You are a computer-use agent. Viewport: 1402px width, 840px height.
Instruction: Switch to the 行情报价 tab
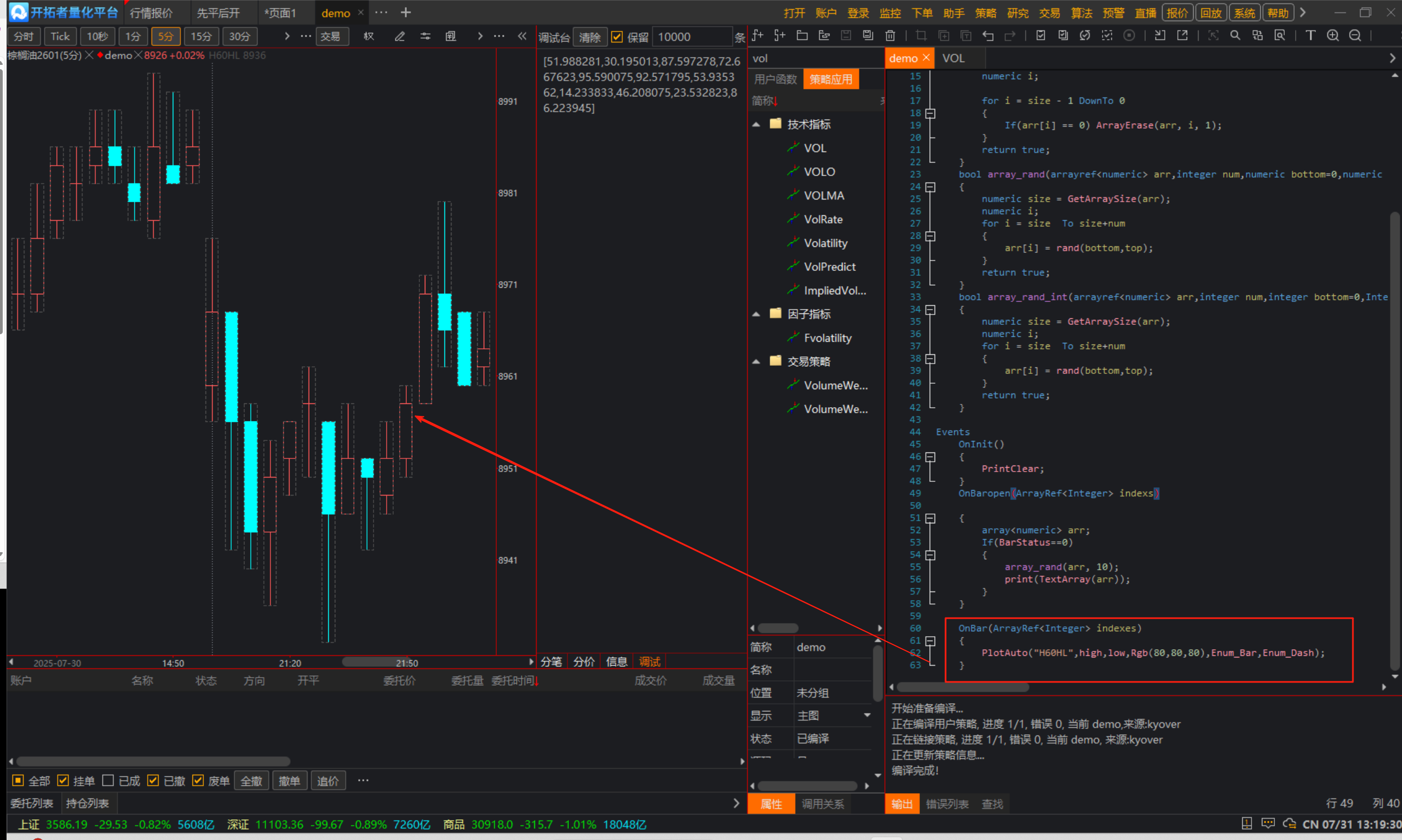click(x=151, y=13)
